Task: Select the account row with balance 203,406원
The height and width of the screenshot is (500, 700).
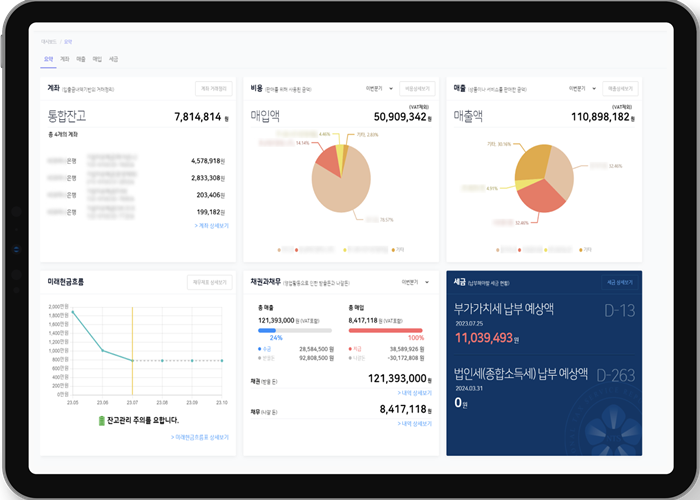Action: point(138,195)
